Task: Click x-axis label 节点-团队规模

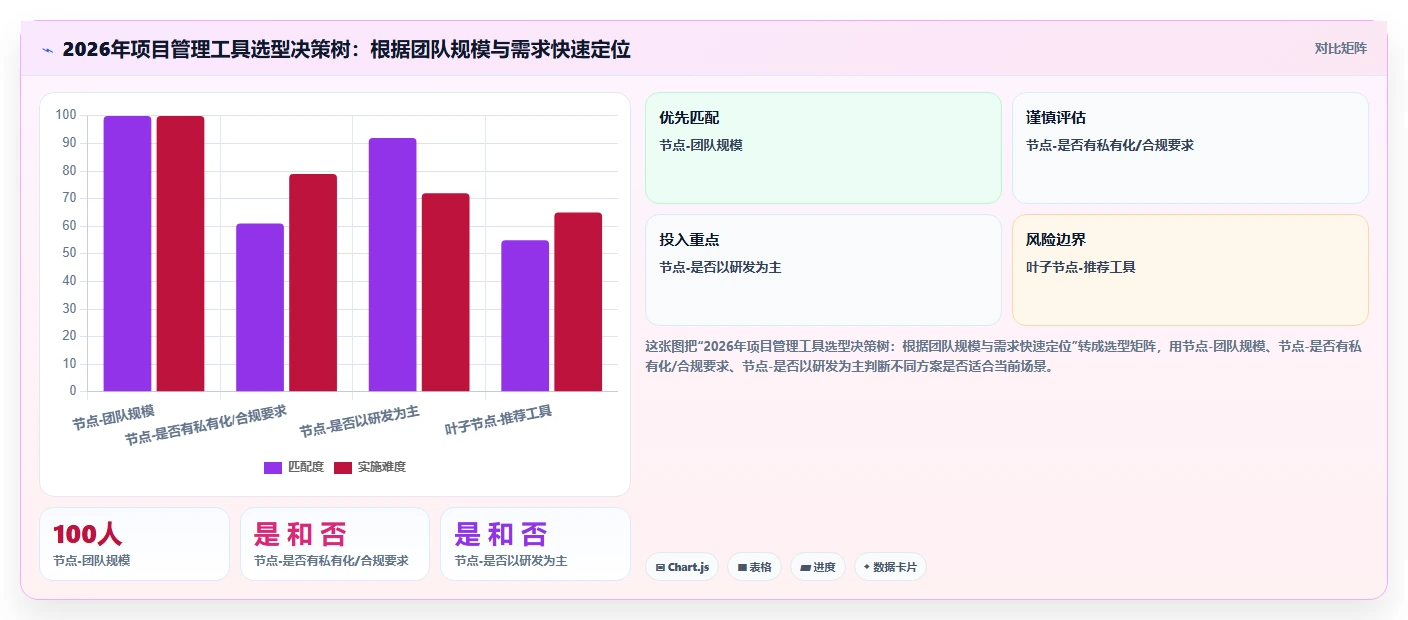Action: pos(114,418)
